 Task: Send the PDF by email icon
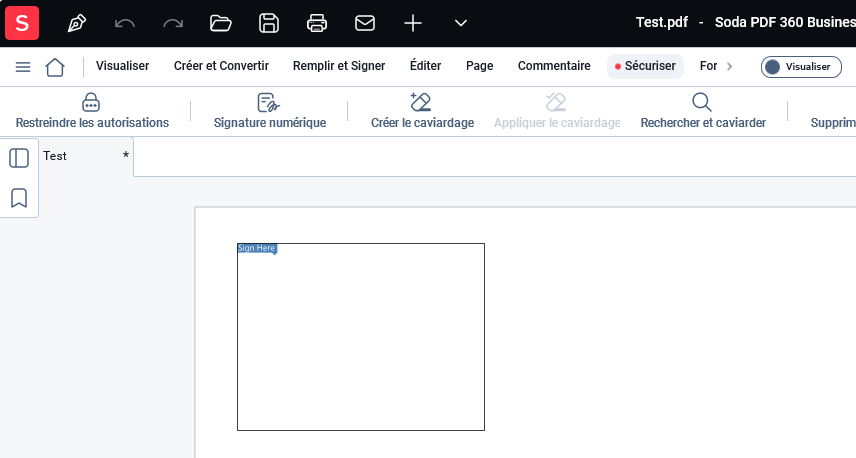point(365,23)
